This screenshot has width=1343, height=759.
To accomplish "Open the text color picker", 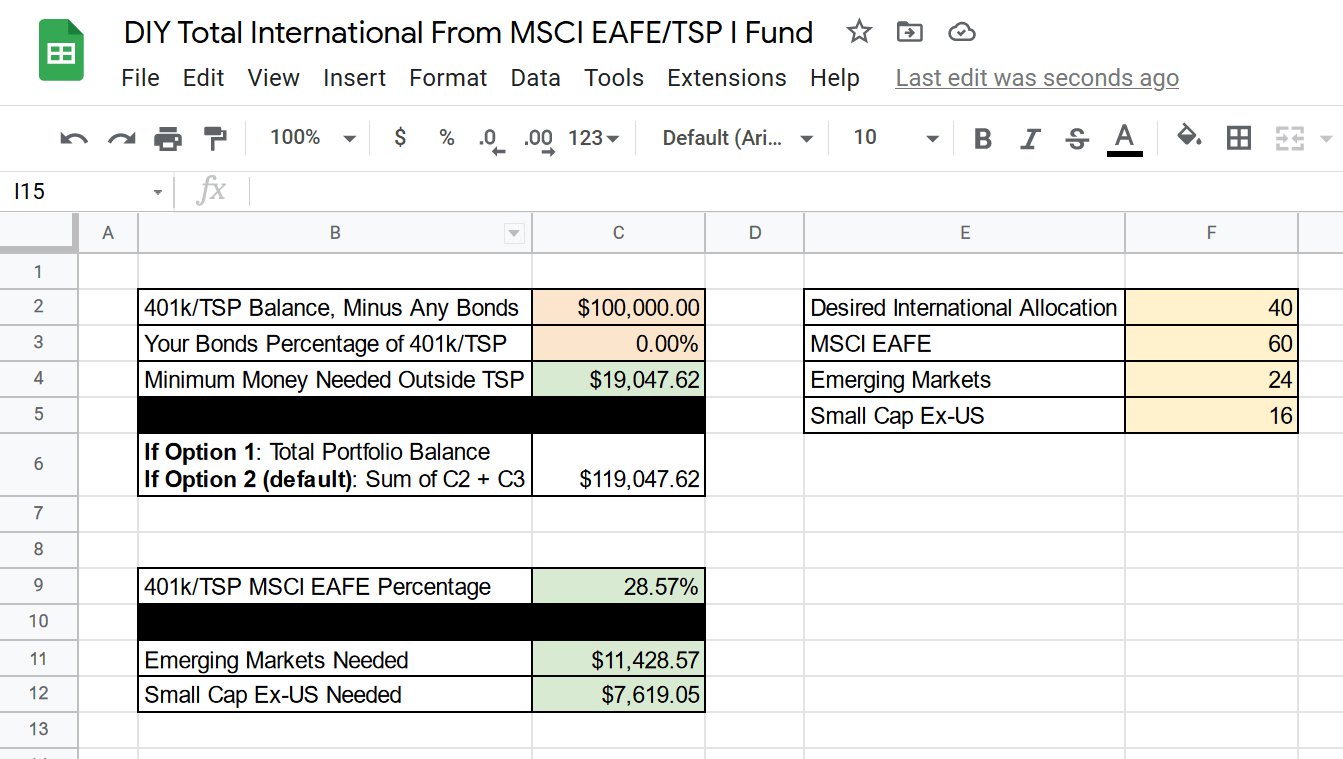I will click(x=1125, y=138).
